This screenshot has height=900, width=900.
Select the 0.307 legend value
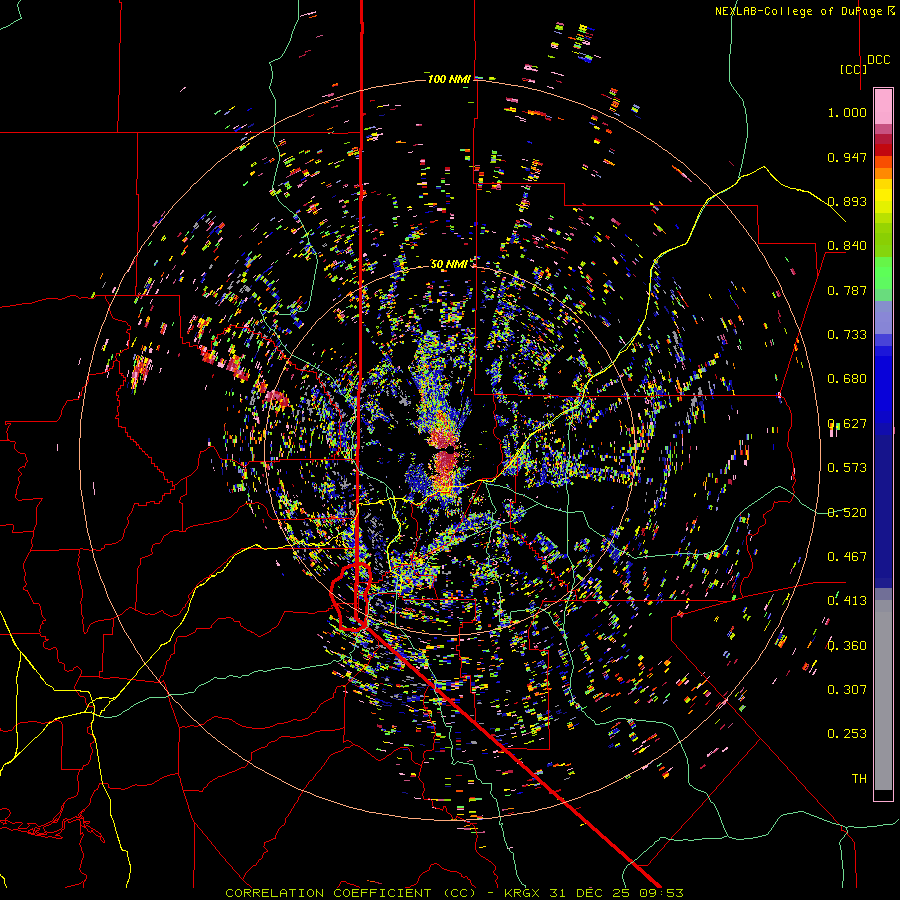tap(847, 690)
